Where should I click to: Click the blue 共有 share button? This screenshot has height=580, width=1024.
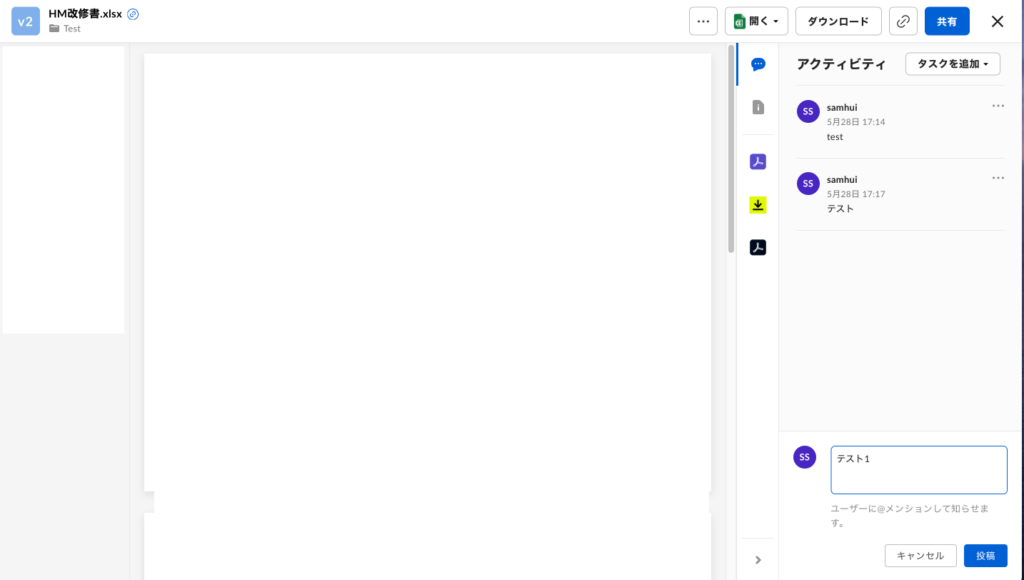946,21
